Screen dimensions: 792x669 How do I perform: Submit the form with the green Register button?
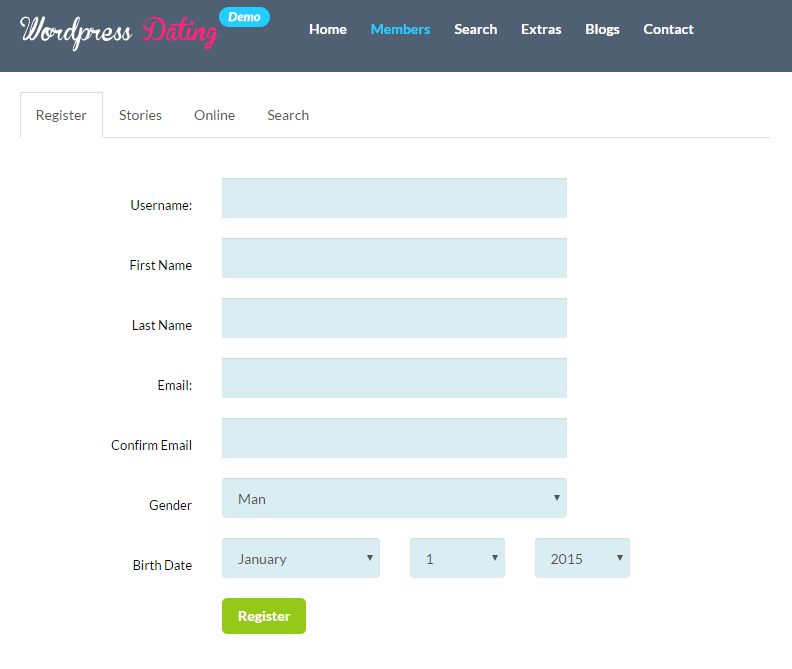tap(264, 616)
